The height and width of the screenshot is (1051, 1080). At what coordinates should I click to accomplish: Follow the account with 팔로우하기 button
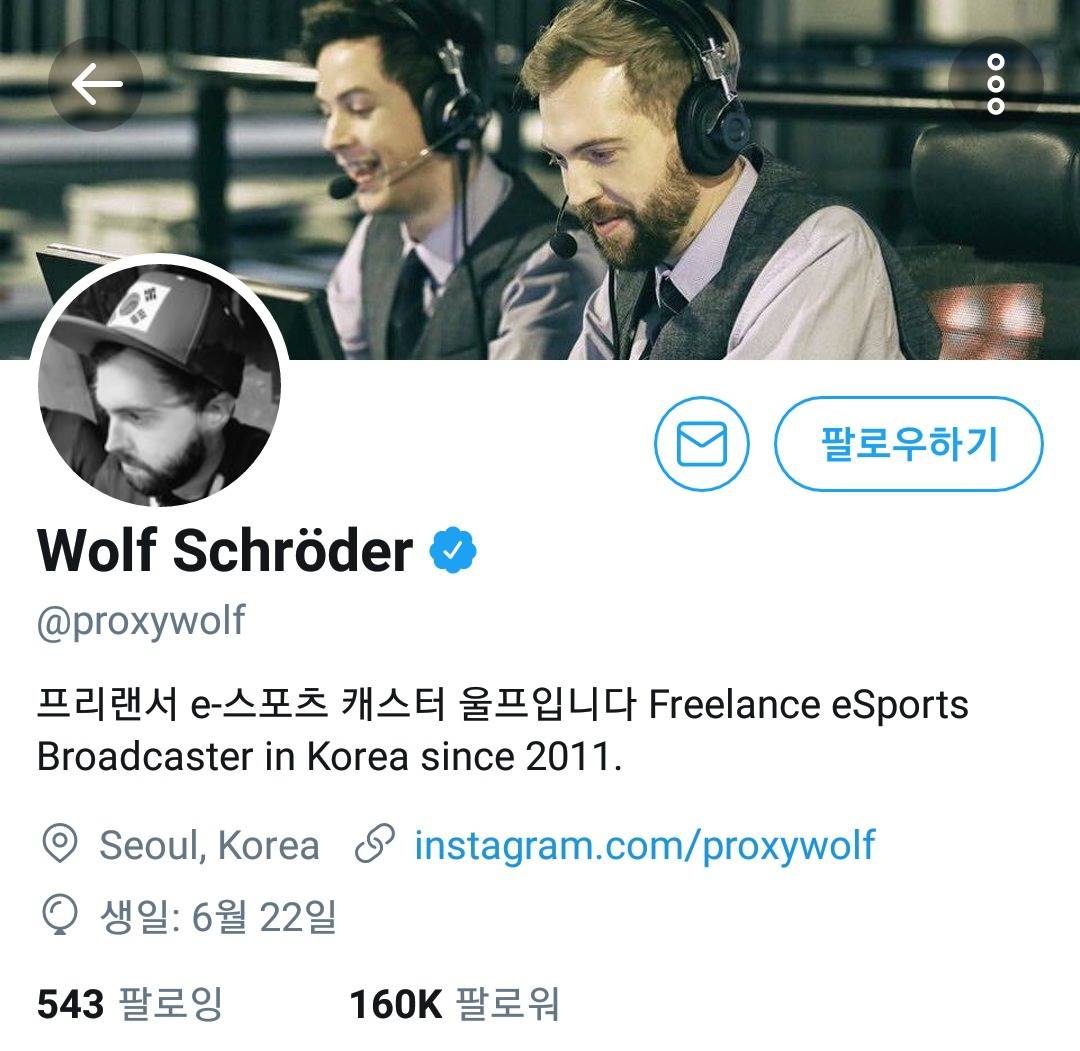click(908, 444)
